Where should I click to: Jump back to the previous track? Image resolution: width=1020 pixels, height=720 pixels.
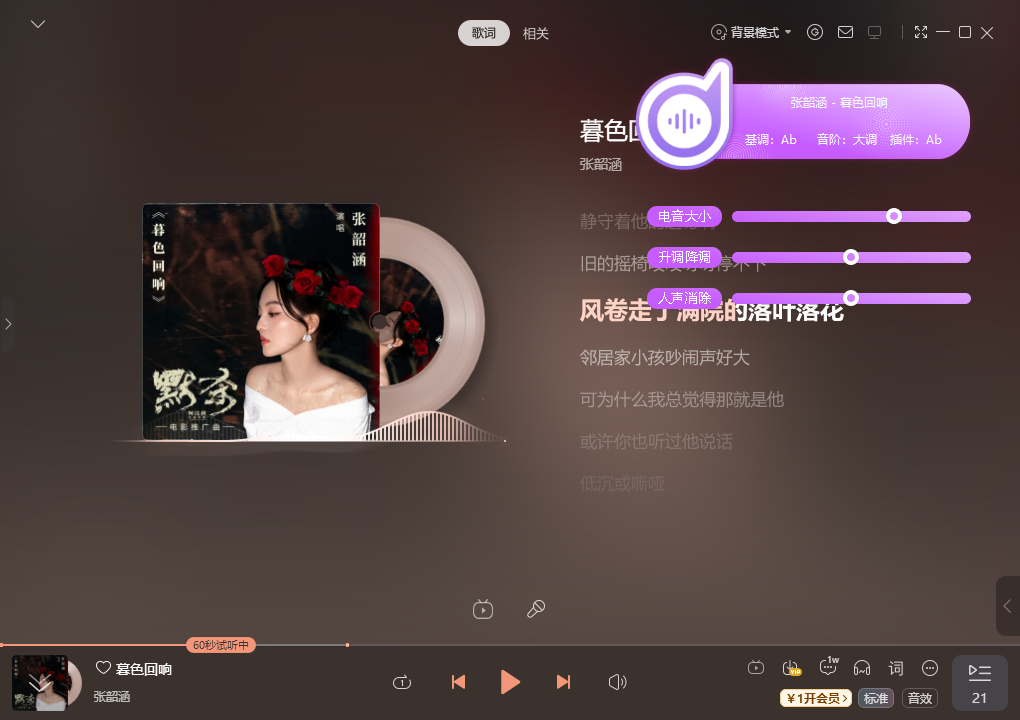458,682
